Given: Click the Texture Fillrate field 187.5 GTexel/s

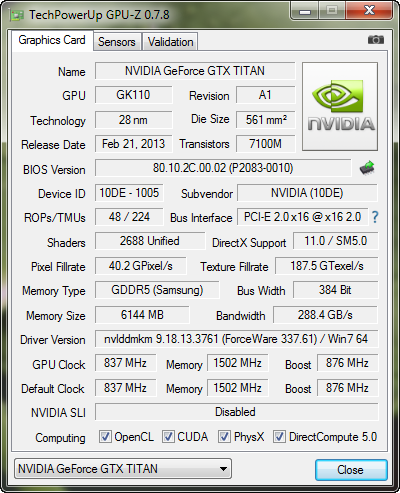Looking at the screenshot, I should [327, 266].
